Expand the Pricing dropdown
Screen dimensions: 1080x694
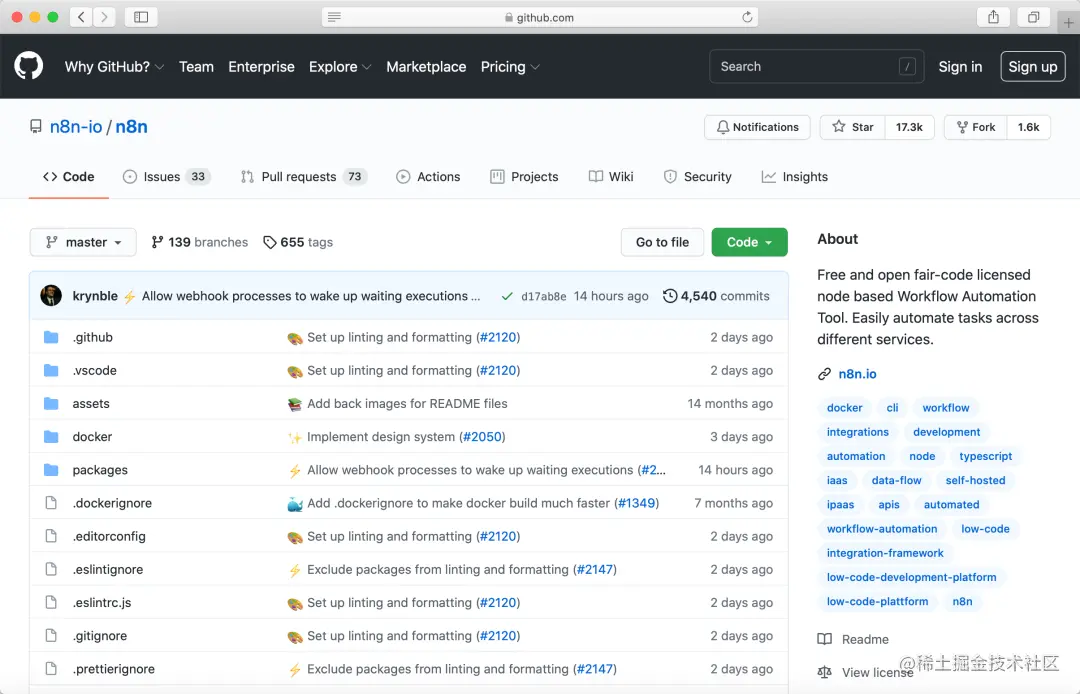[510, 67]
